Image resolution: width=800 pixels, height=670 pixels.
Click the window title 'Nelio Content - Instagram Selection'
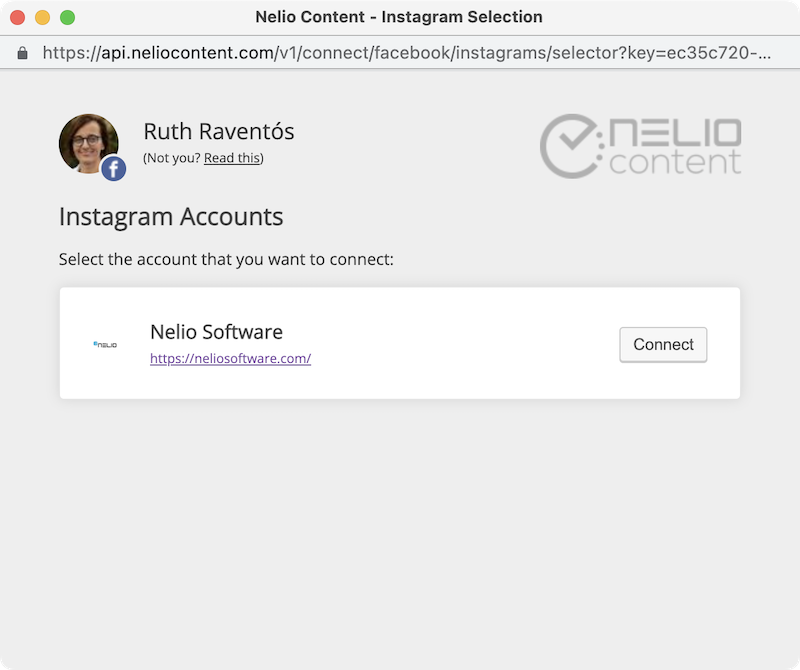point(399,17)
